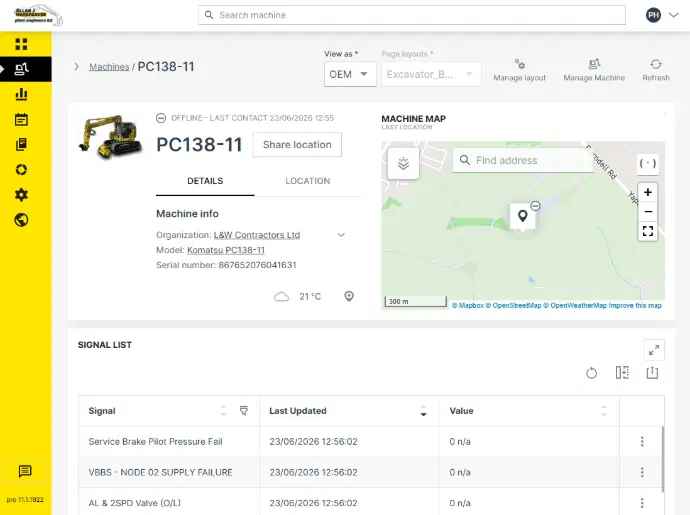Click the settings gear icon in sidebar
690x515 pixels.
(x=21, y=195)
